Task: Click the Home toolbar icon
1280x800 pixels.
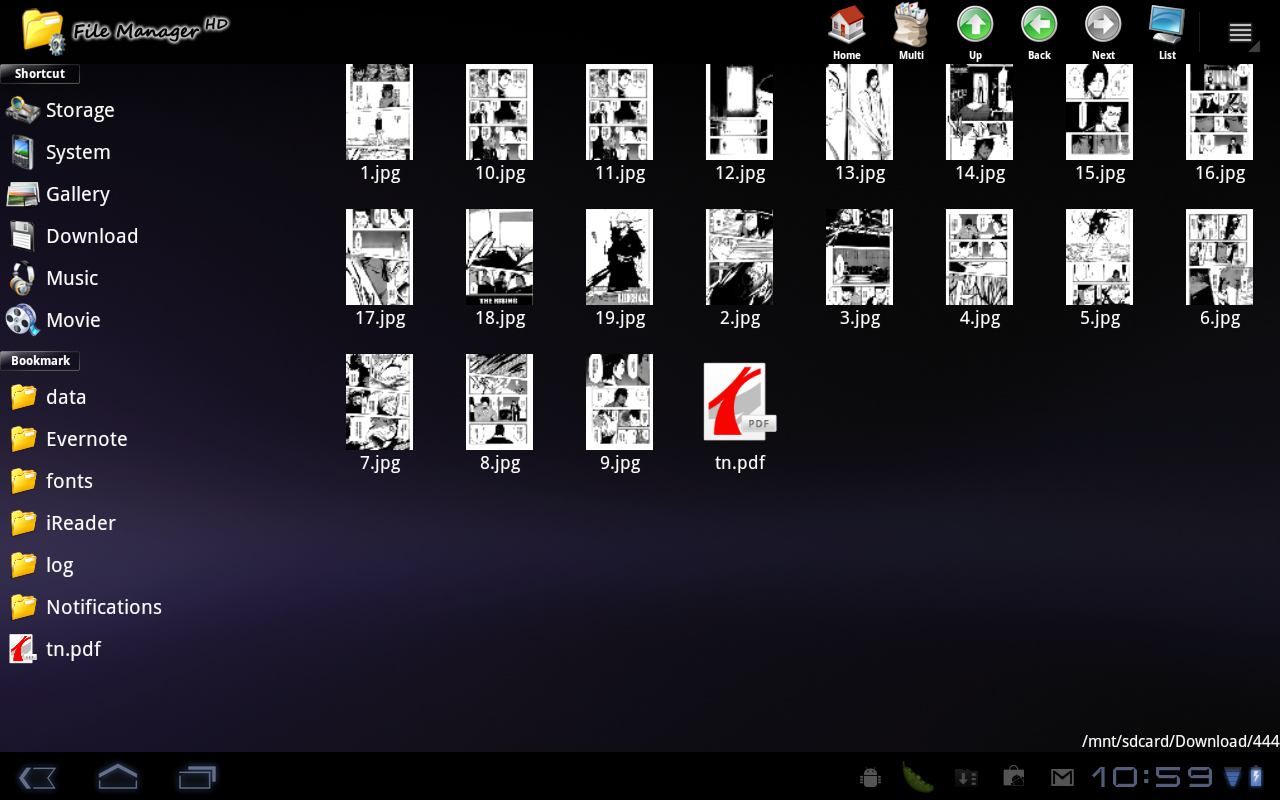Action: point(847,31)
